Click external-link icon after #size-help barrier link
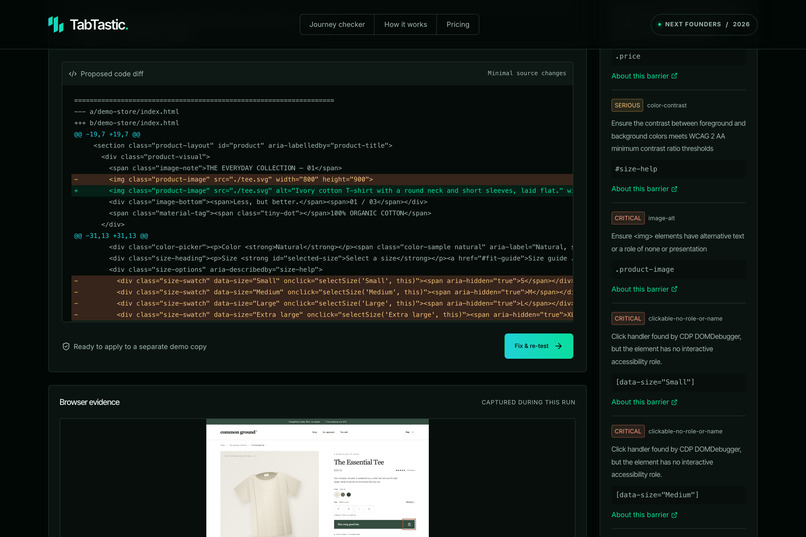 [674, 189]
